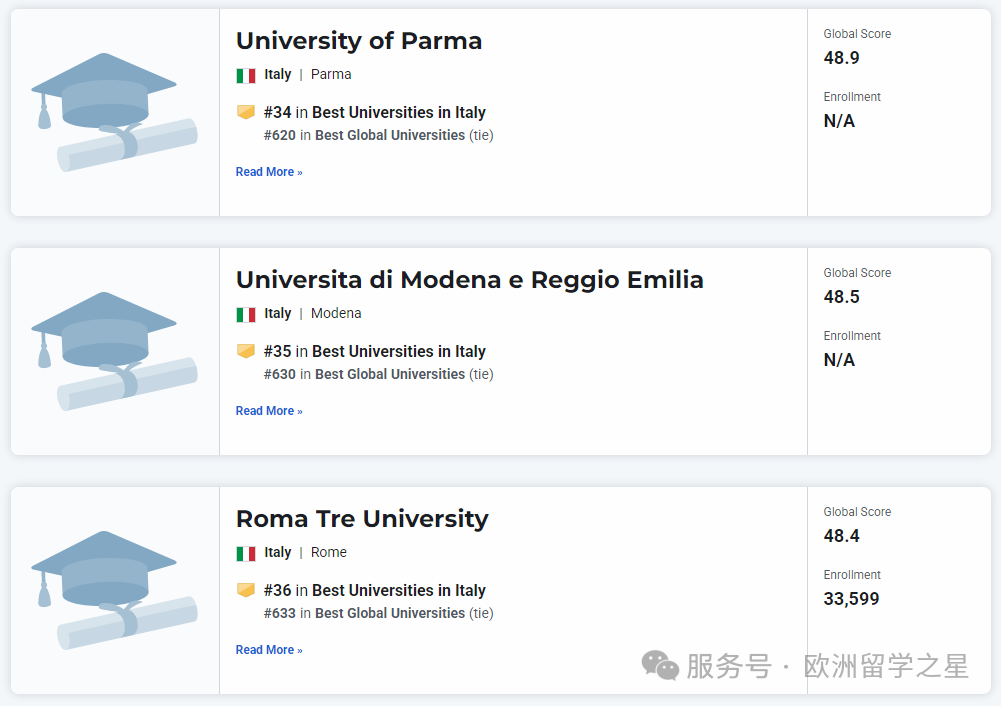Click the Roma Tre University graduation cap image
Image resolution: width=1001 pixels, height=706 pixels.
pyautogui.click(x=114, y=590)
